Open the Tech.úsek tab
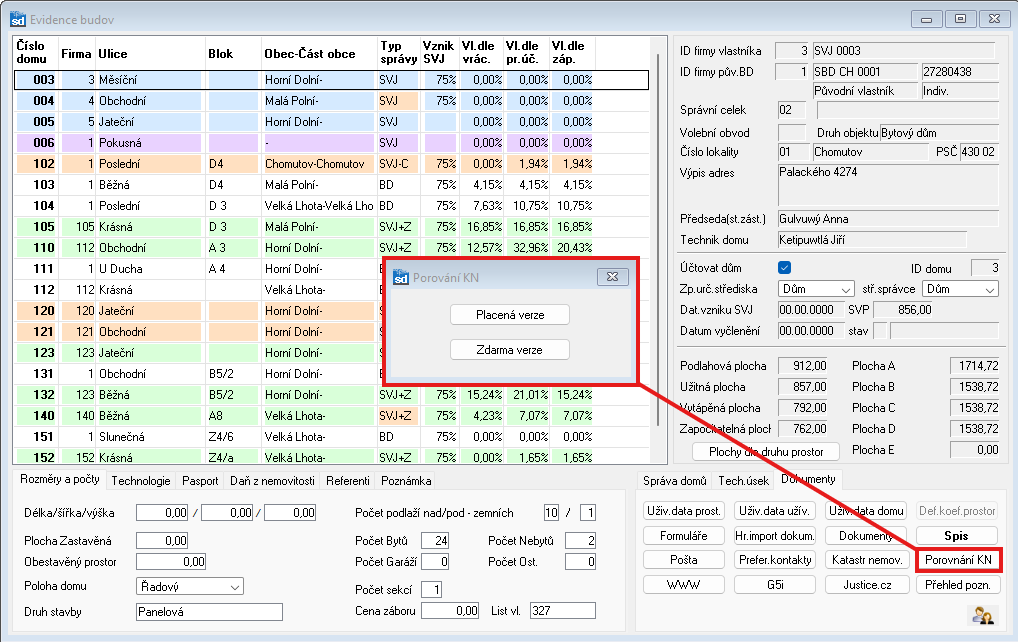 tap(743, 480)
